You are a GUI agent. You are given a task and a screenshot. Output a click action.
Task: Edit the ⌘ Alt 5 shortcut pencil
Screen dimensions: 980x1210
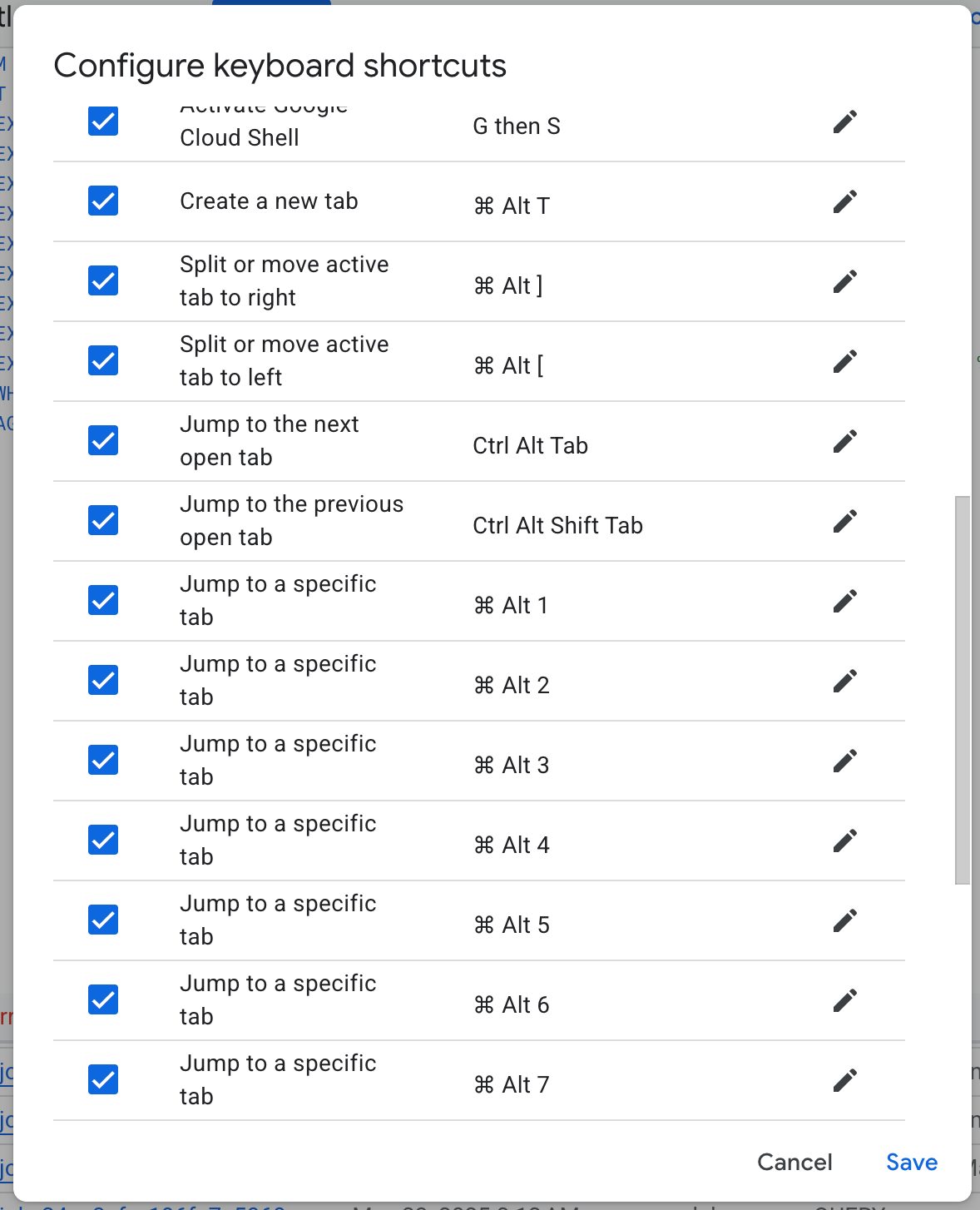click(844, 921)
